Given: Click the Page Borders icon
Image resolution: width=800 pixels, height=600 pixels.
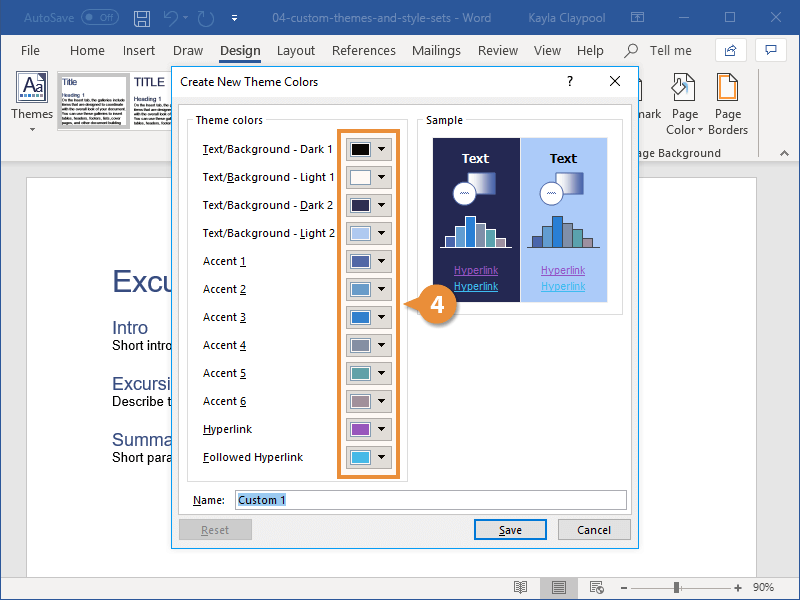Looking at the screenshot, I should (x=727, y=87).
